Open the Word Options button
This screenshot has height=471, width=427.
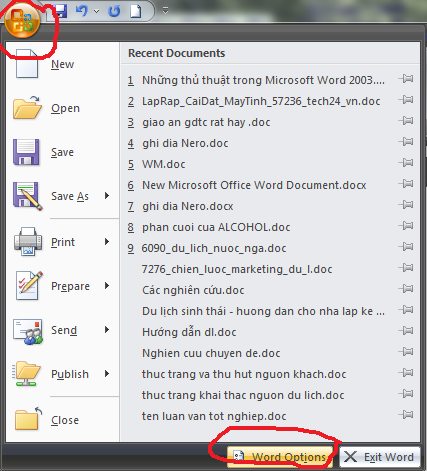click(280, 456)
